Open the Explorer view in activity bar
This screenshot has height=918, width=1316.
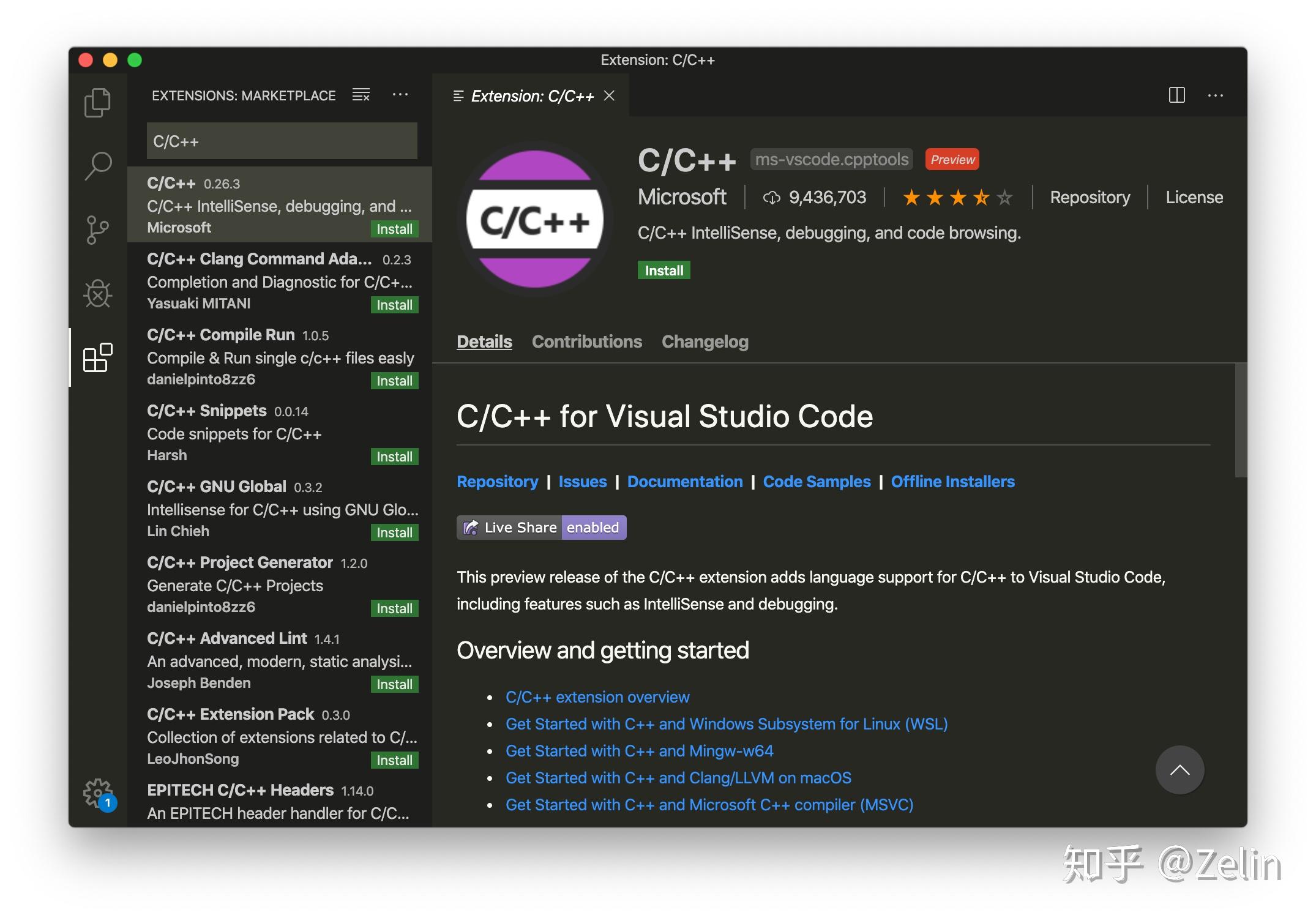pyautogui.click(x=97, y=102)
